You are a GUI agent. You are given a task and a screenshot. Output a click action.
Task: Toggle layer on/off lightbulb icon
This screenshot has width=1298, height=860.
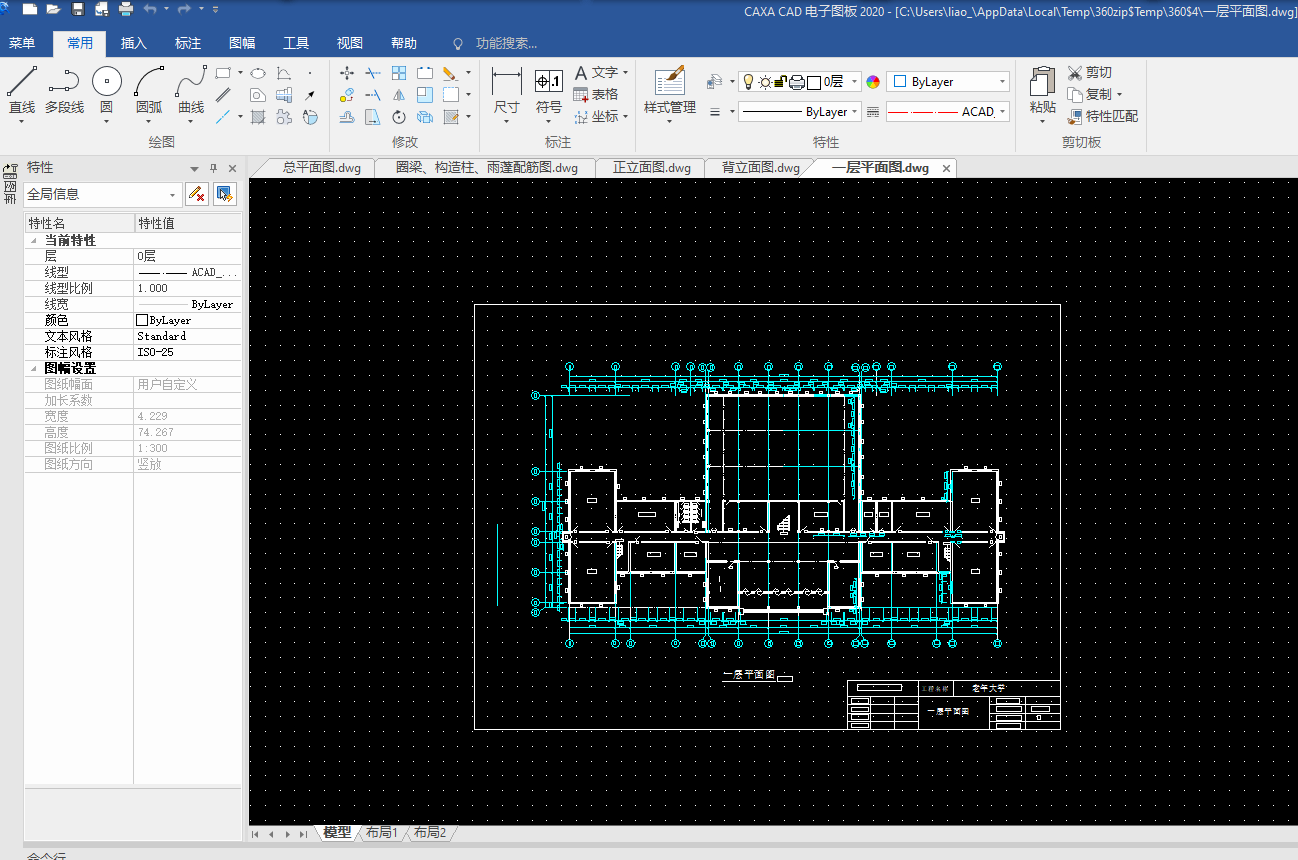747,82
